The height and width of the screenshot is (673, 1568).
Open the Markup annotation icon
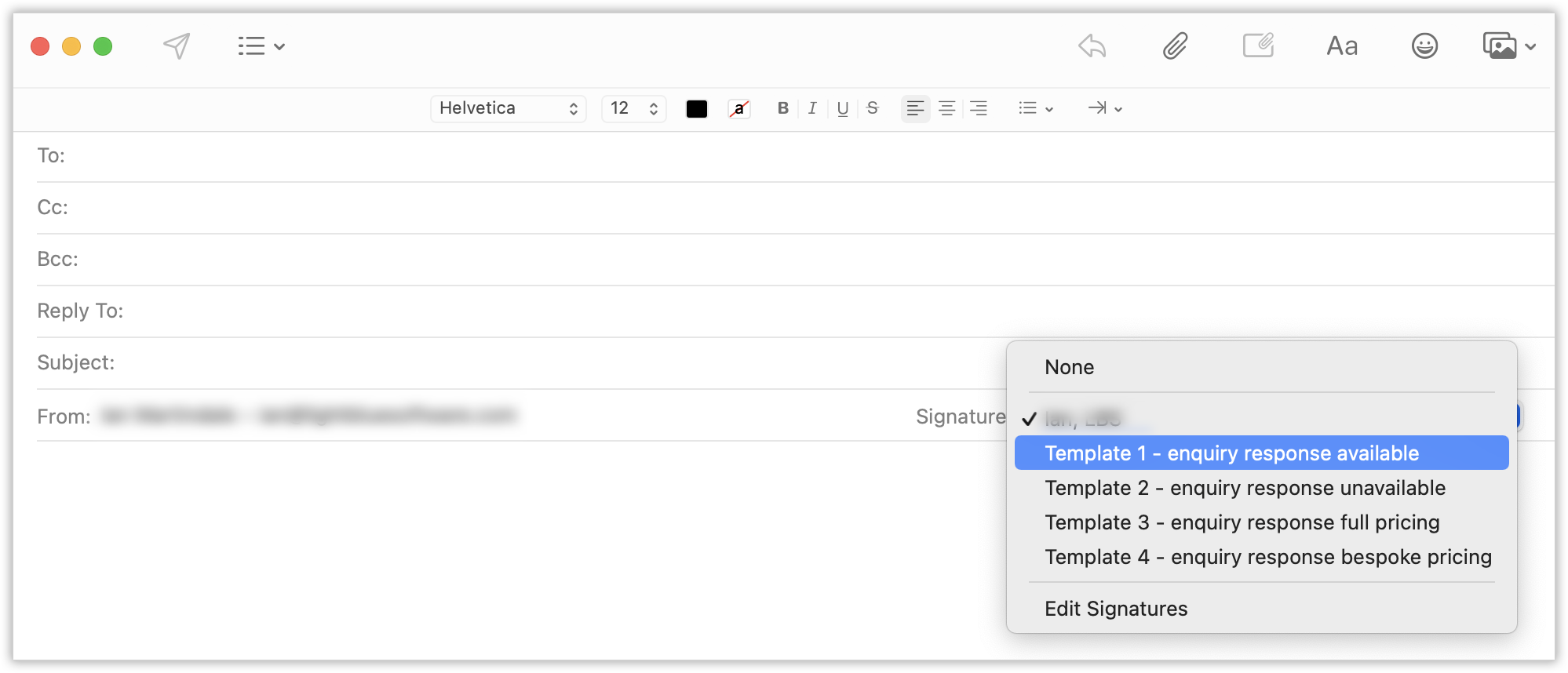click(x=1258, y=45)
